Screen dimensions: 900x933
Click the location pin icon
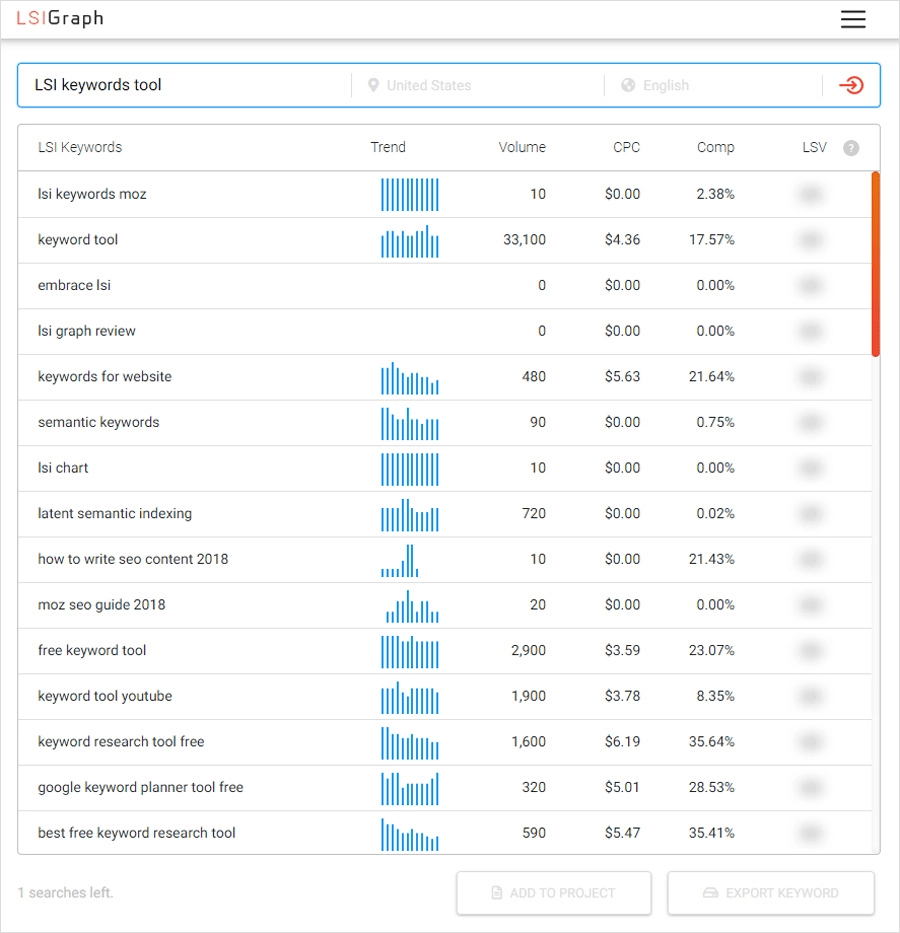point(373,86)
